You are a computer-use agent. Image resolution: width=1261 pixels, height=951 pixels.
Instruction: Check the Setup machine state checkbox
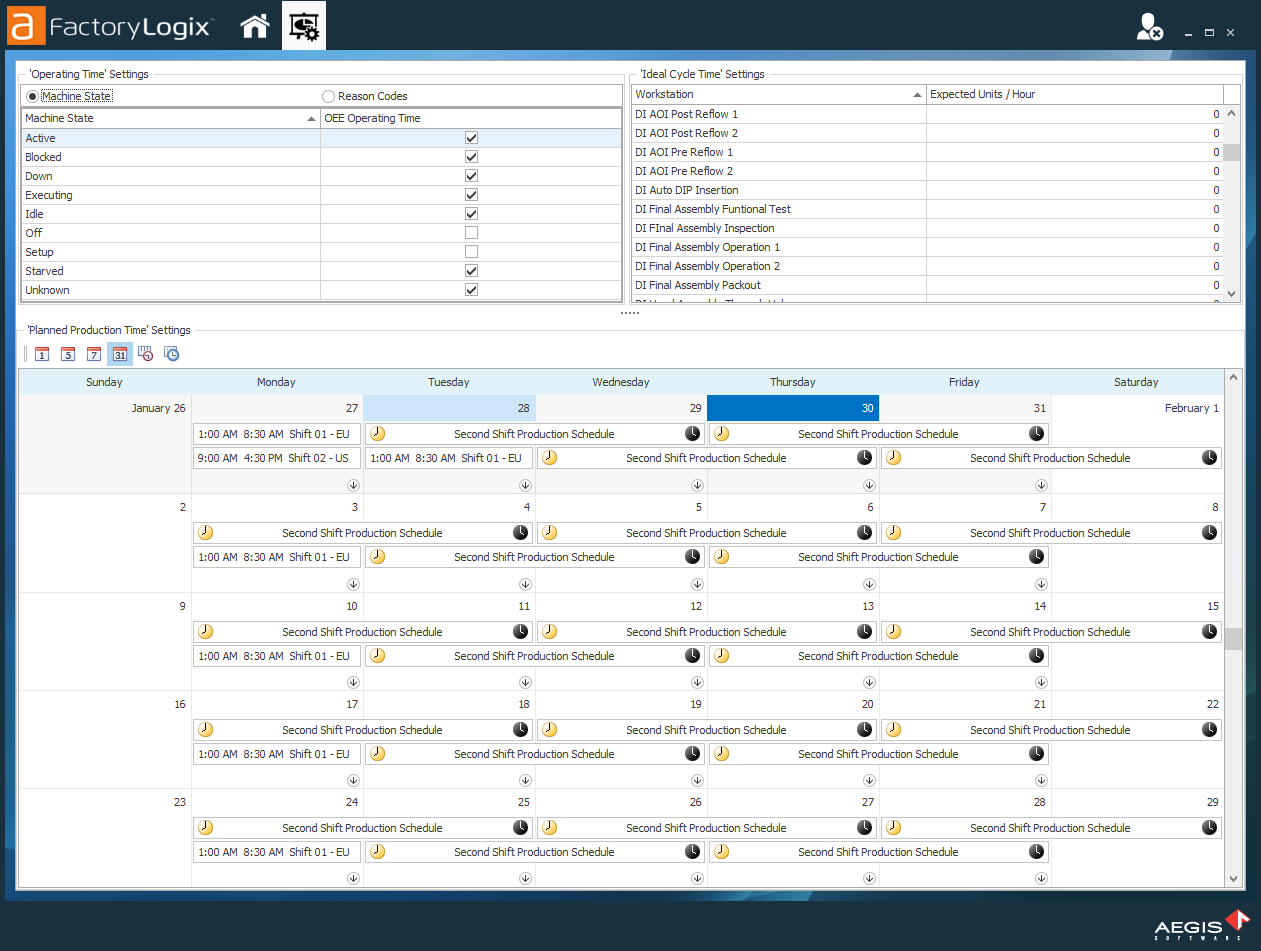tap(471, 252)
